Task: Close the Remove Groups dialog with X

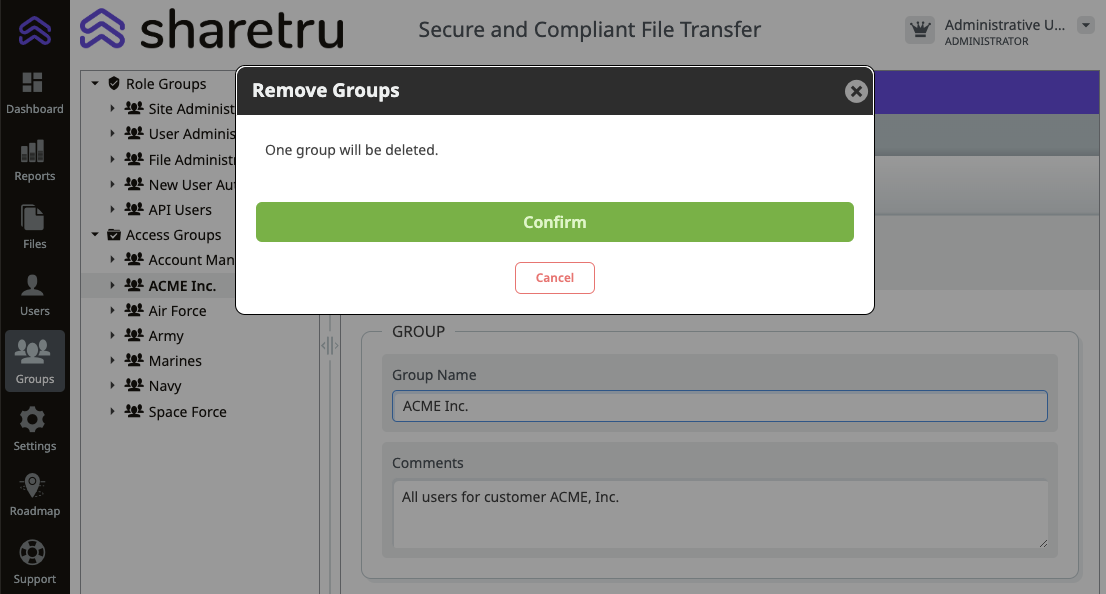Action: (856, 91)
